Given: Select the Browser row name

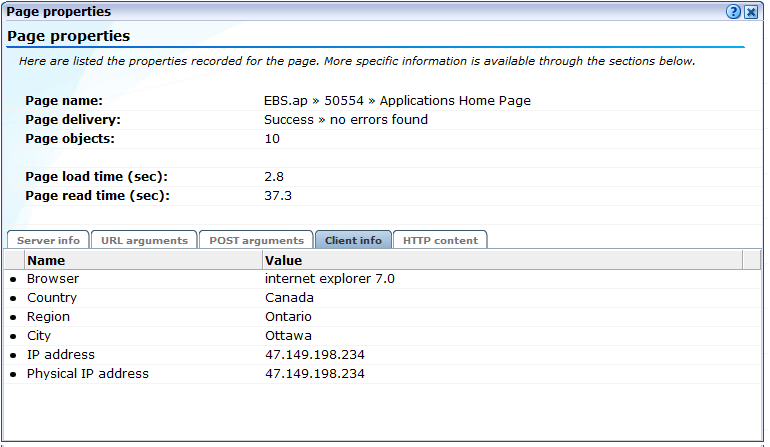Looking at the screenshot, I should point(53,279).
